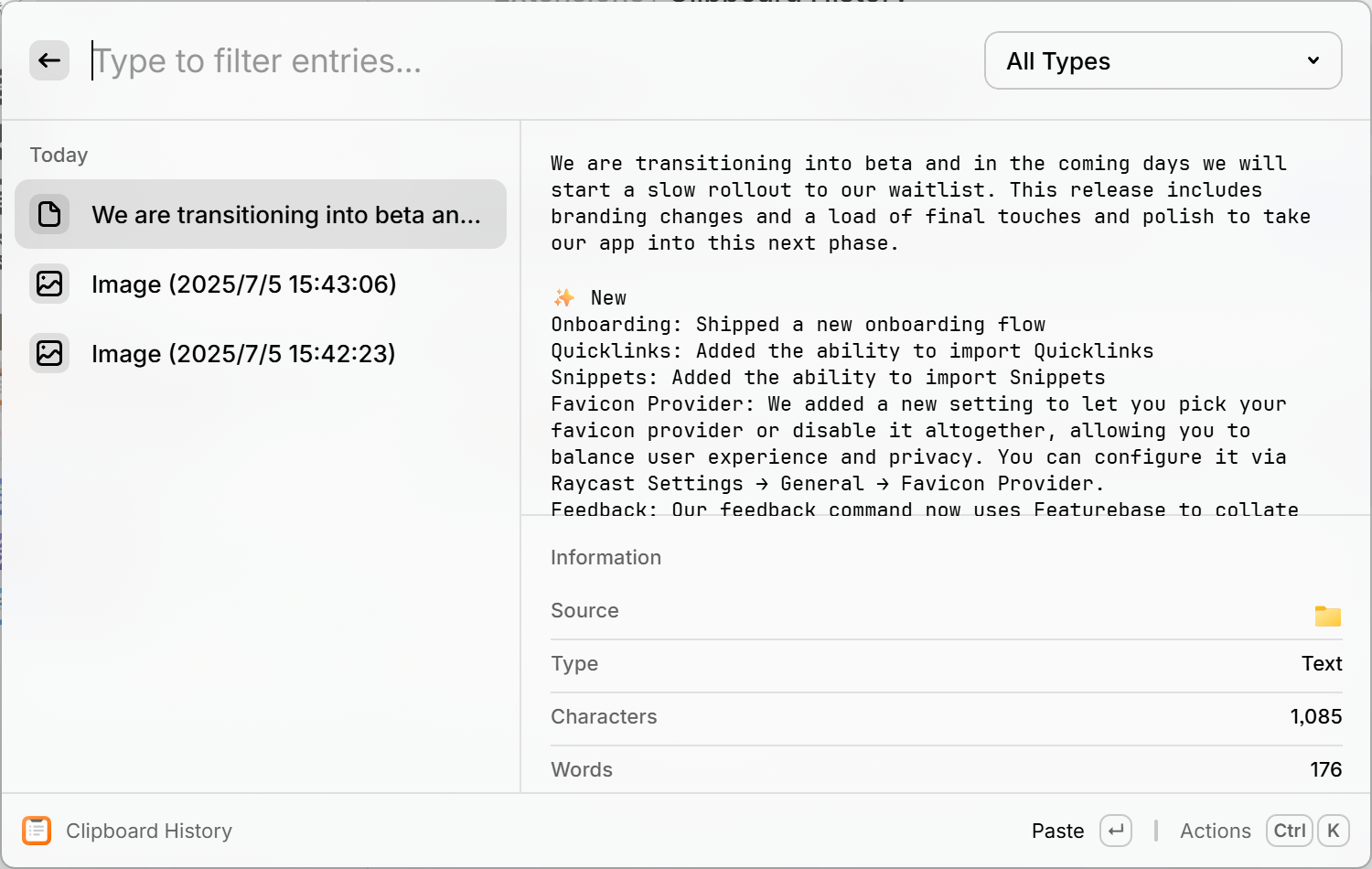Click the clipboard text preview pane
The image size is (1372, 869).
coord(947,318)
